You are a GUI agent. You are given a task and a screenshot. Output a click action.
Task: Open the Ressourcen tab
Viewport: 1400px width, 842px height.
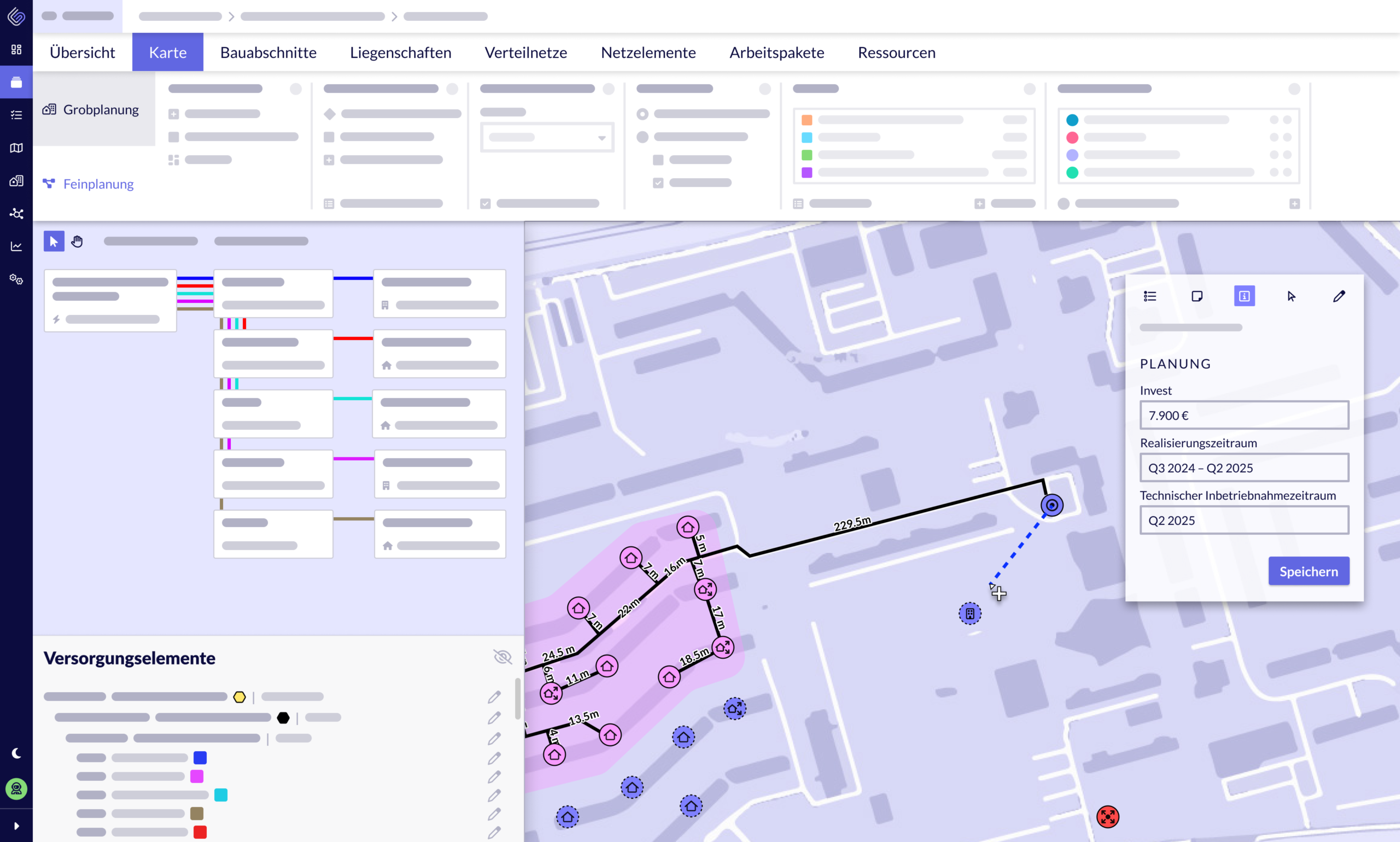[x=897, y=52]
